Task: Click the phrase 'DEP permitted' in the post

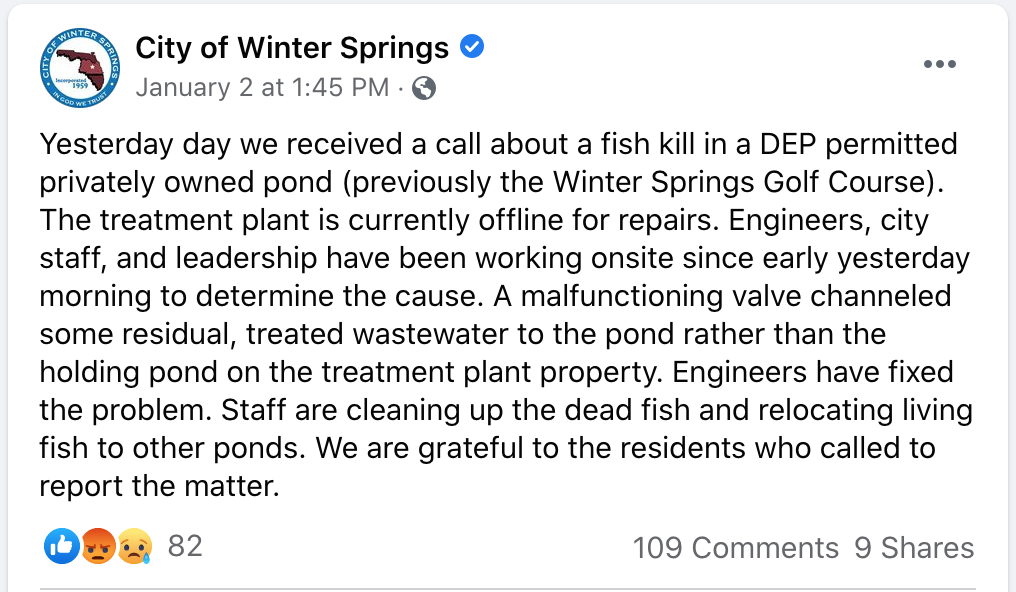Action: pyautogui.click(x=859, y=144)
